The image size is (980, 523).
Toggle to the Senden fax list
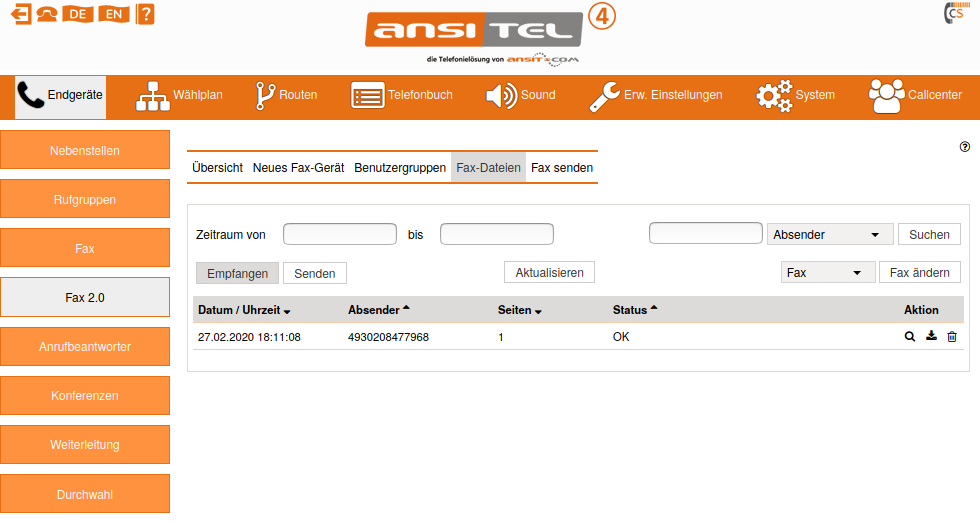click(x=314, y=273)
